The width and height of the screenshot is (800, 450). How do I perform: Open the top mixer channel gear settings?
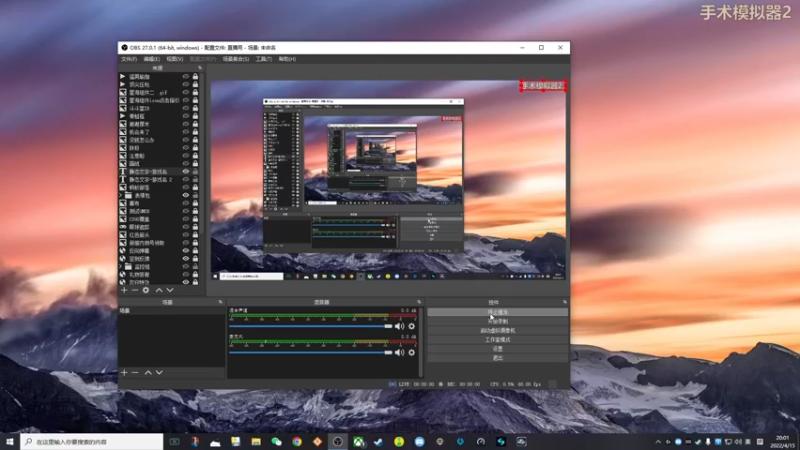click(412, 326)
